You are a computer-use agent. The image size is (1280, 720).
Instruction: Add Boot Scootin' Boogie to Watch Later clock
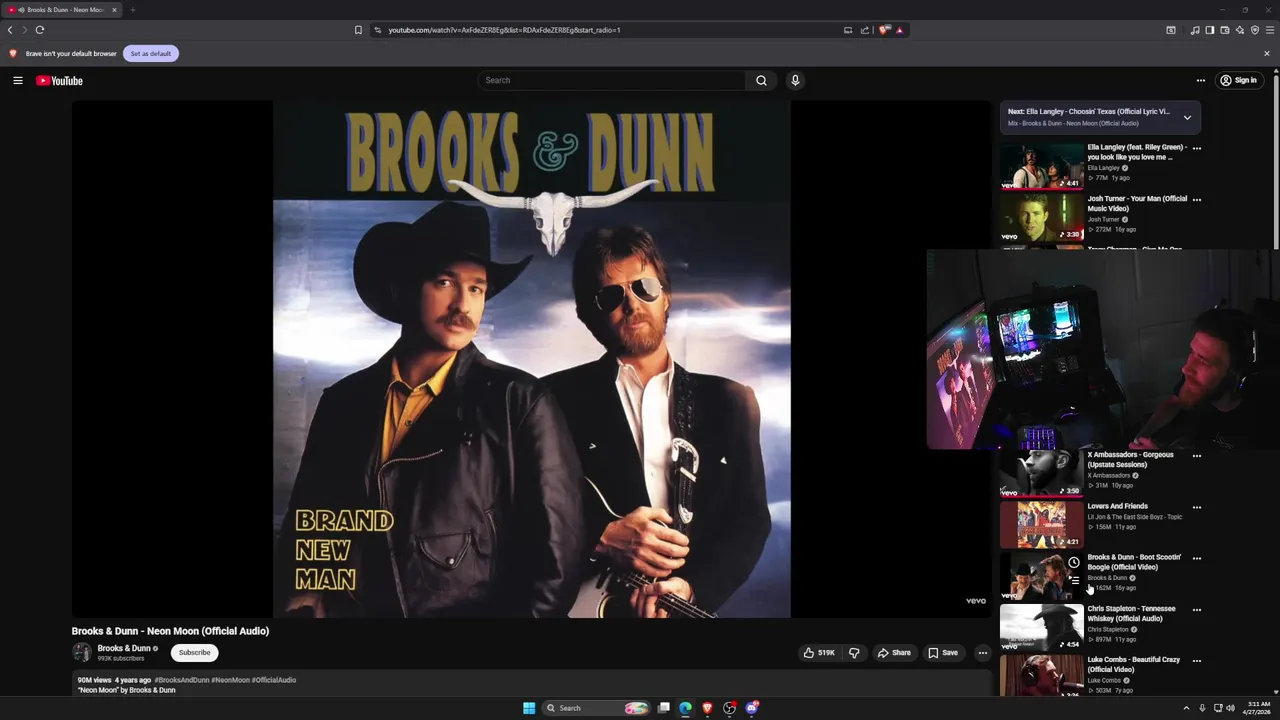1074,563
